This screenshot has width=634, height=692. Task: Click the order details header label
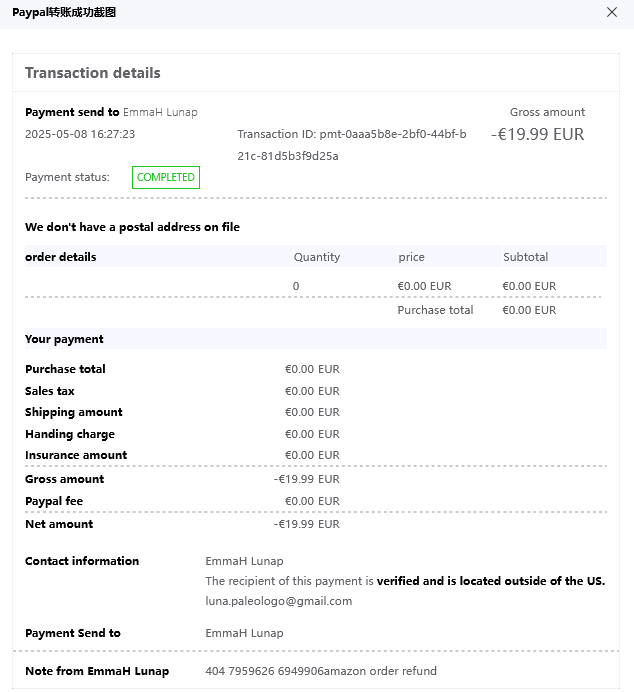tap(61, 257)
